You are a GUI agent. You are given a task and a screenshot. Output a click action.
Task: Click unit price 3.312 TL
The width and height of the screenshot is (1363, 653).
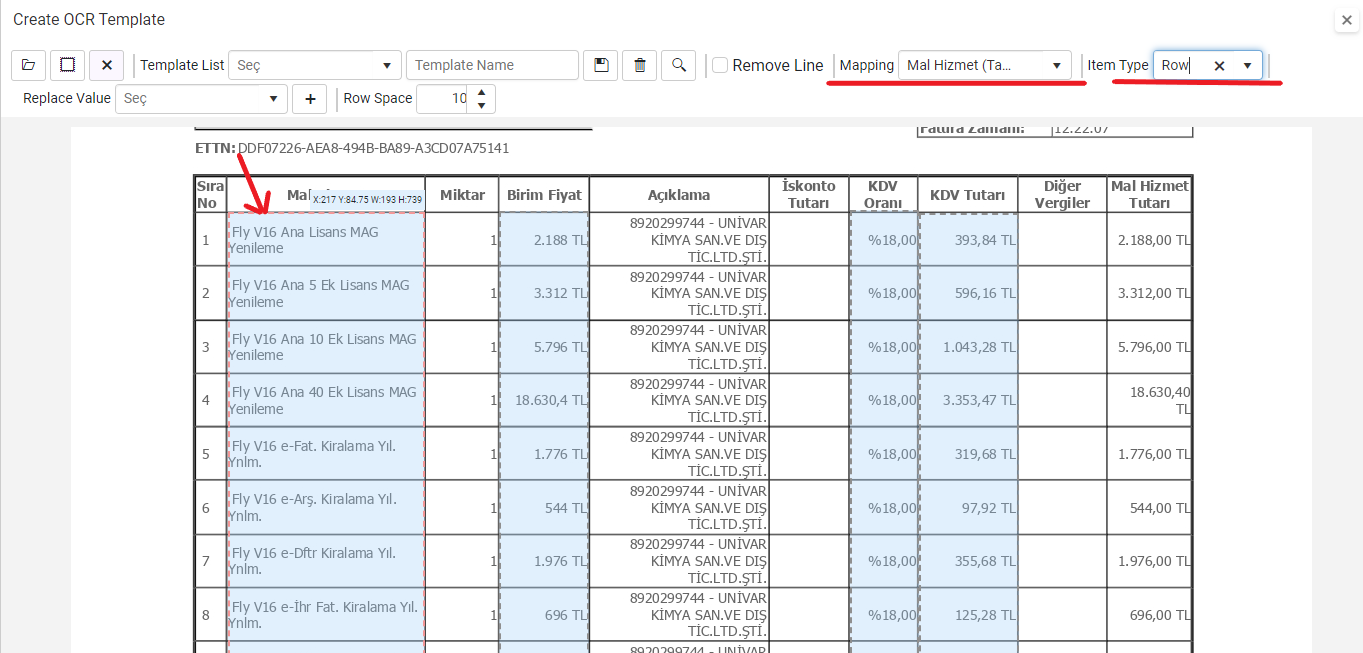click(560, 293)
